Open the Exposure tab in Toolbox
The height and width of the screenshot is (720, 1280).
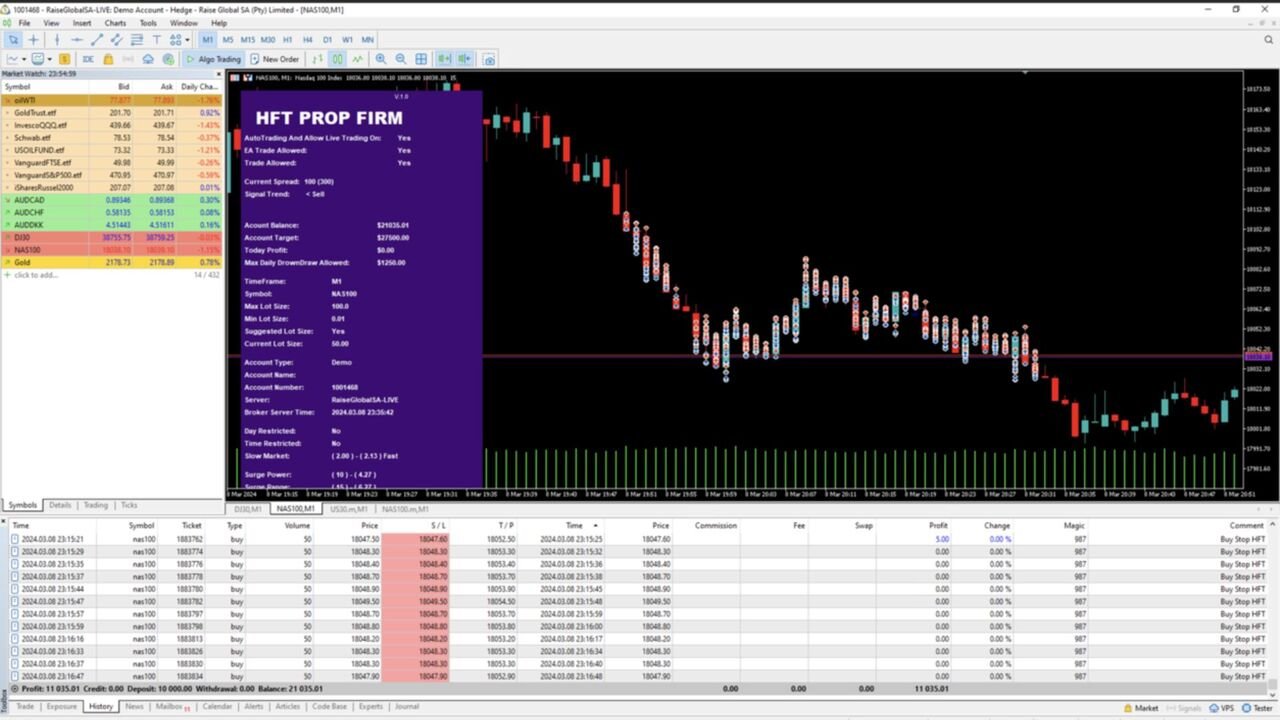tap(62, 706)
